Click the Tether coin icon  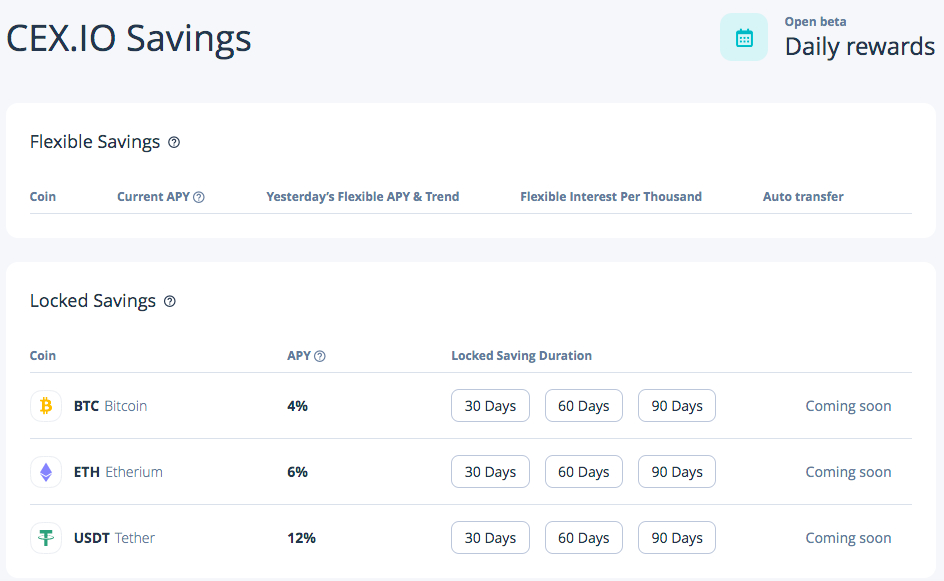tap(46, 538)
